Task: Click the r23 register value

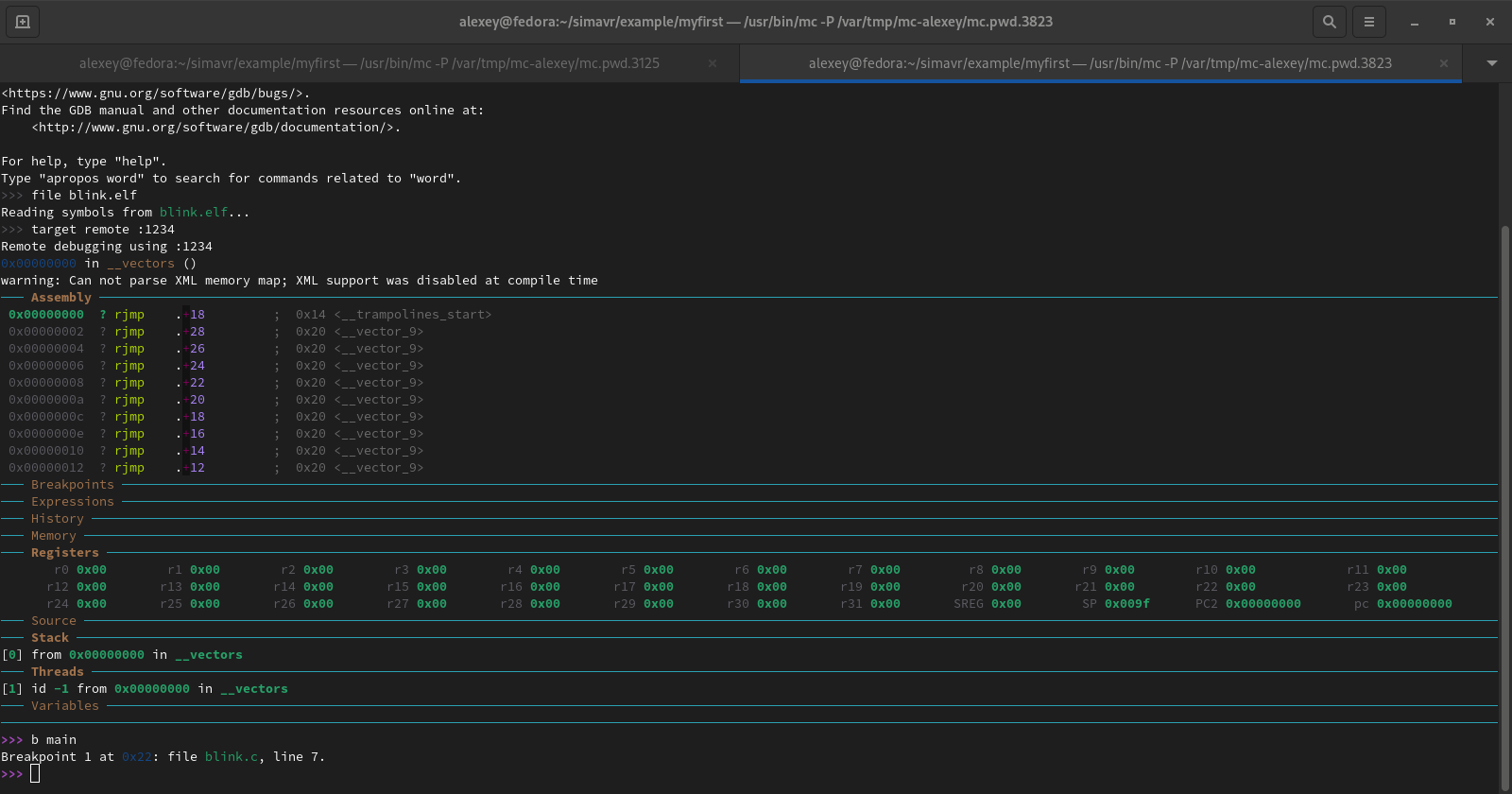Action: [x=1392, y=587]
